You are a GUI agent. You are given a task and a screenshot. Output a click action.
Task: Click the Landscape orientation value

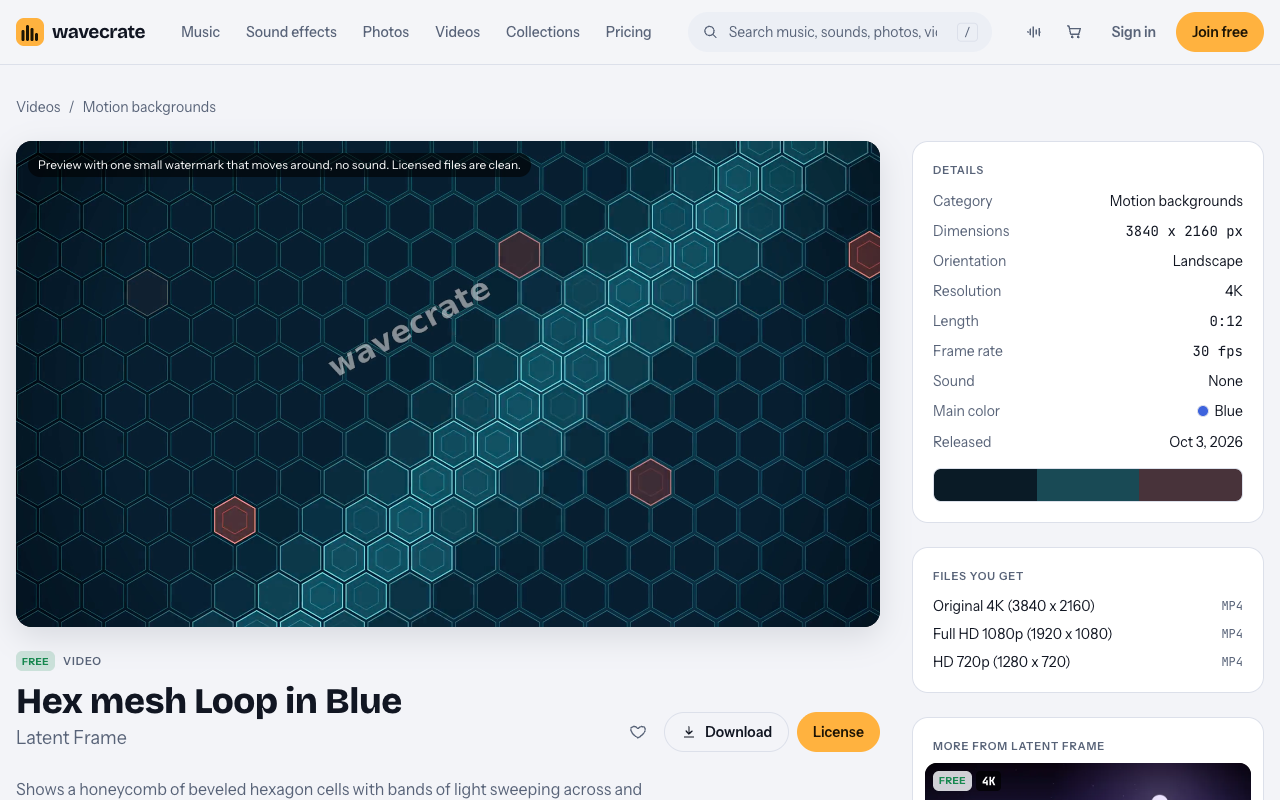tap(1208, 261)
